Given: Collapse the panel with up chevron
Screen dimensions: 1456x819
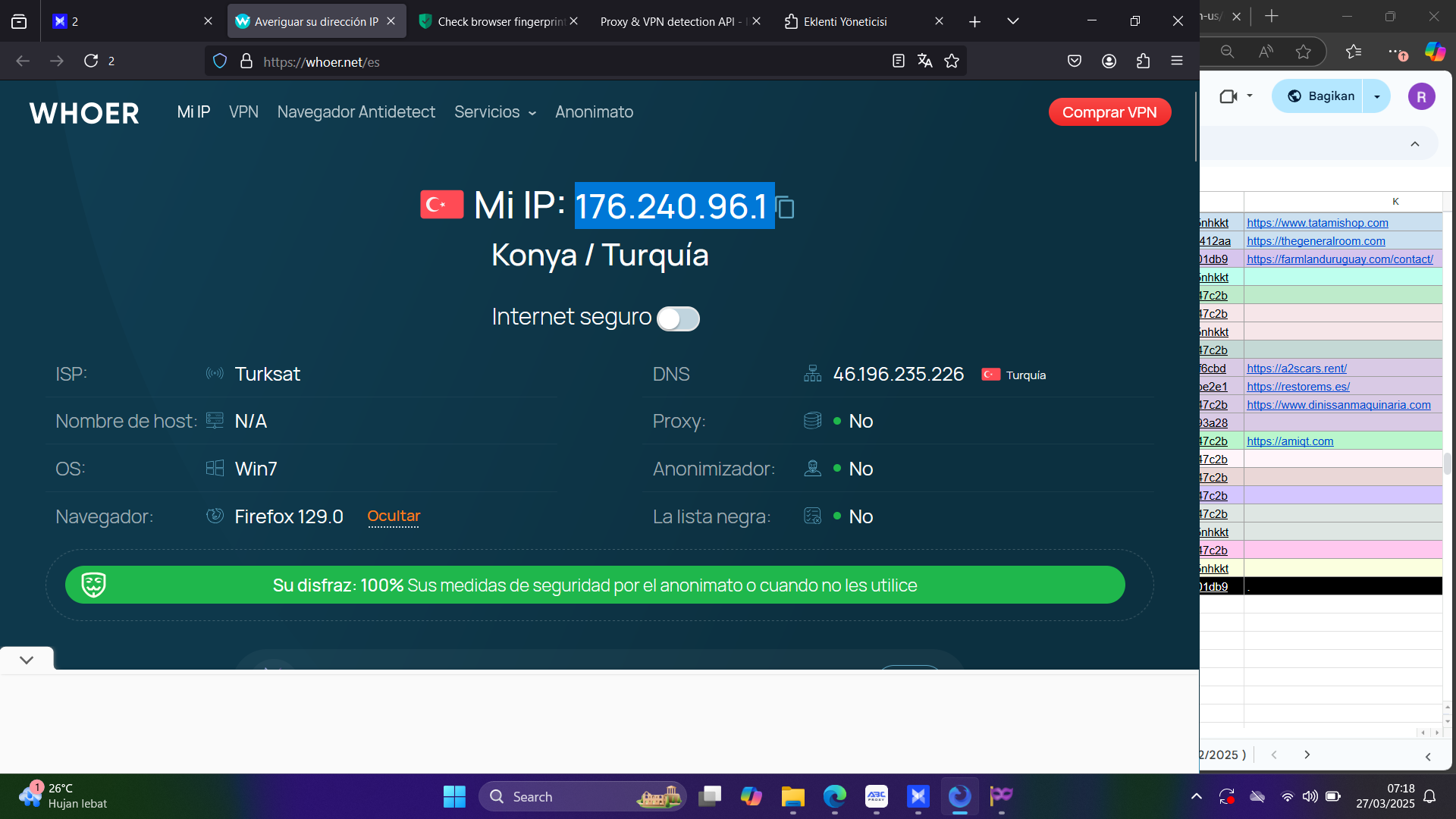Looking at the screenshot, I should click(1414, 144).
